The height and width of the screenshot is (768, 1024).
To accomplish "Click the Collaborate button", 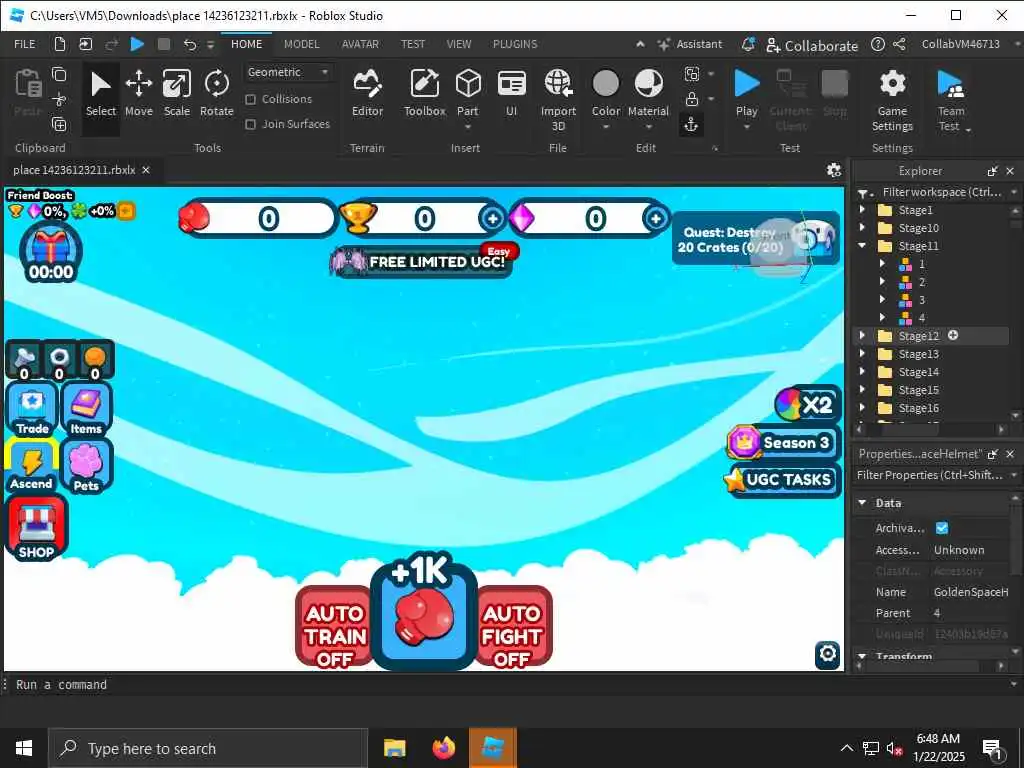I will [x=812, y=45].
